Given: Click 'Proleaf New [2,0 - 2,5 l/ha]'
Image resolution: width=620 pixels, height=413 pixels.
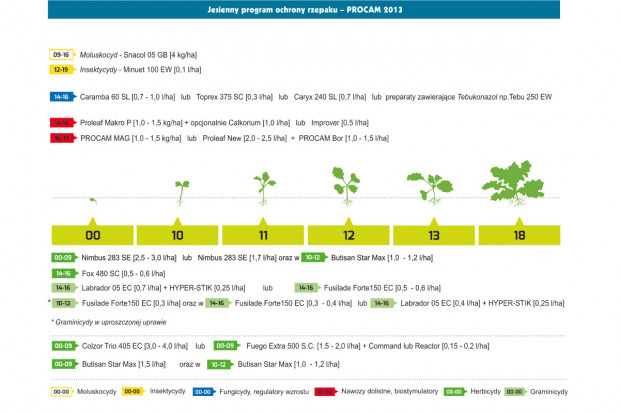Looking at the screenshot, I should 245,138.
